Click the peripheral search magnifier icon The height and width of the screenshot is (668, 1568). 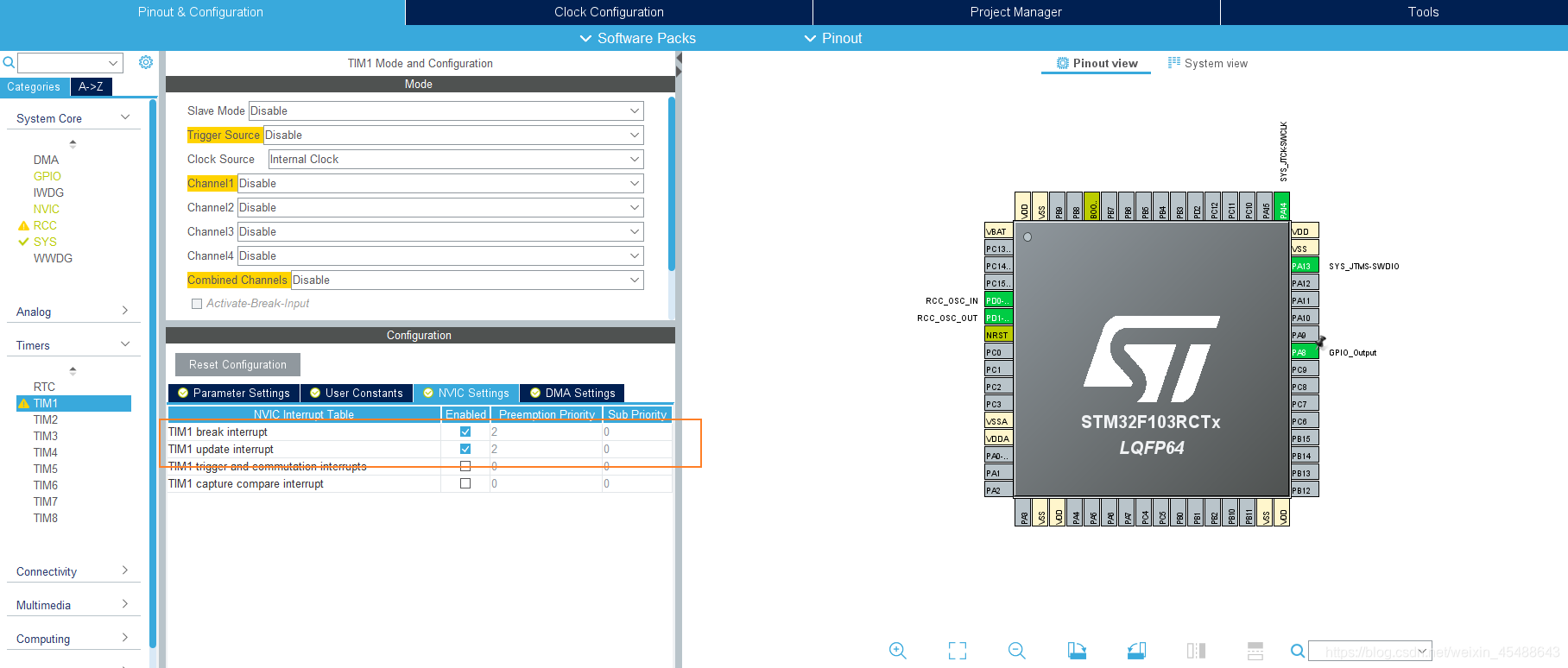pos(8,62)
